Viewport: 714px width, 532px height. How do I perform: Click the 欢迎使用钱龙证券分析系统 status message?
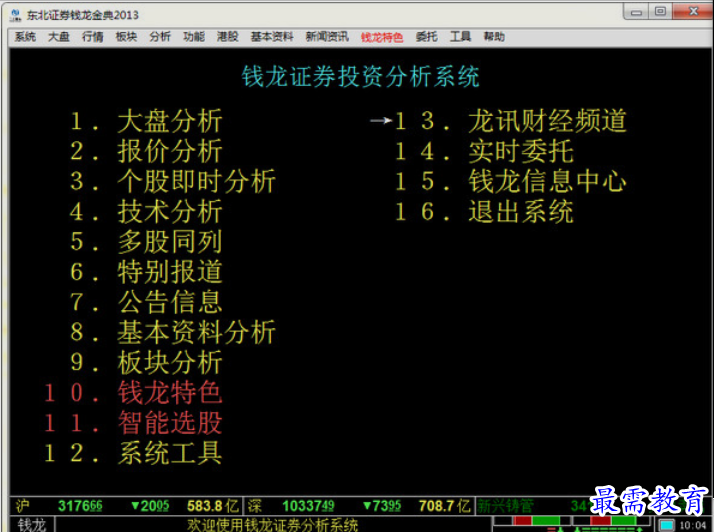(x=272, y=525)
